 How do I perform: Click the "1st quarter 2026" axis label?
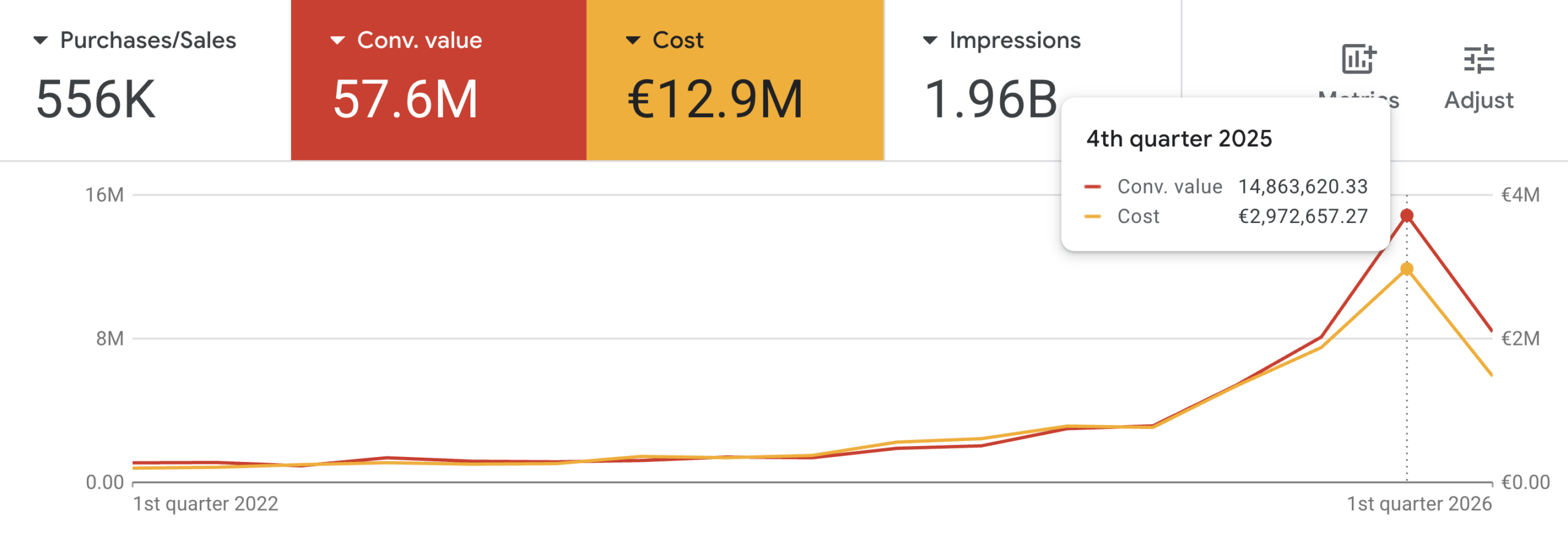pyautogui.click(x=1419, y=504)
